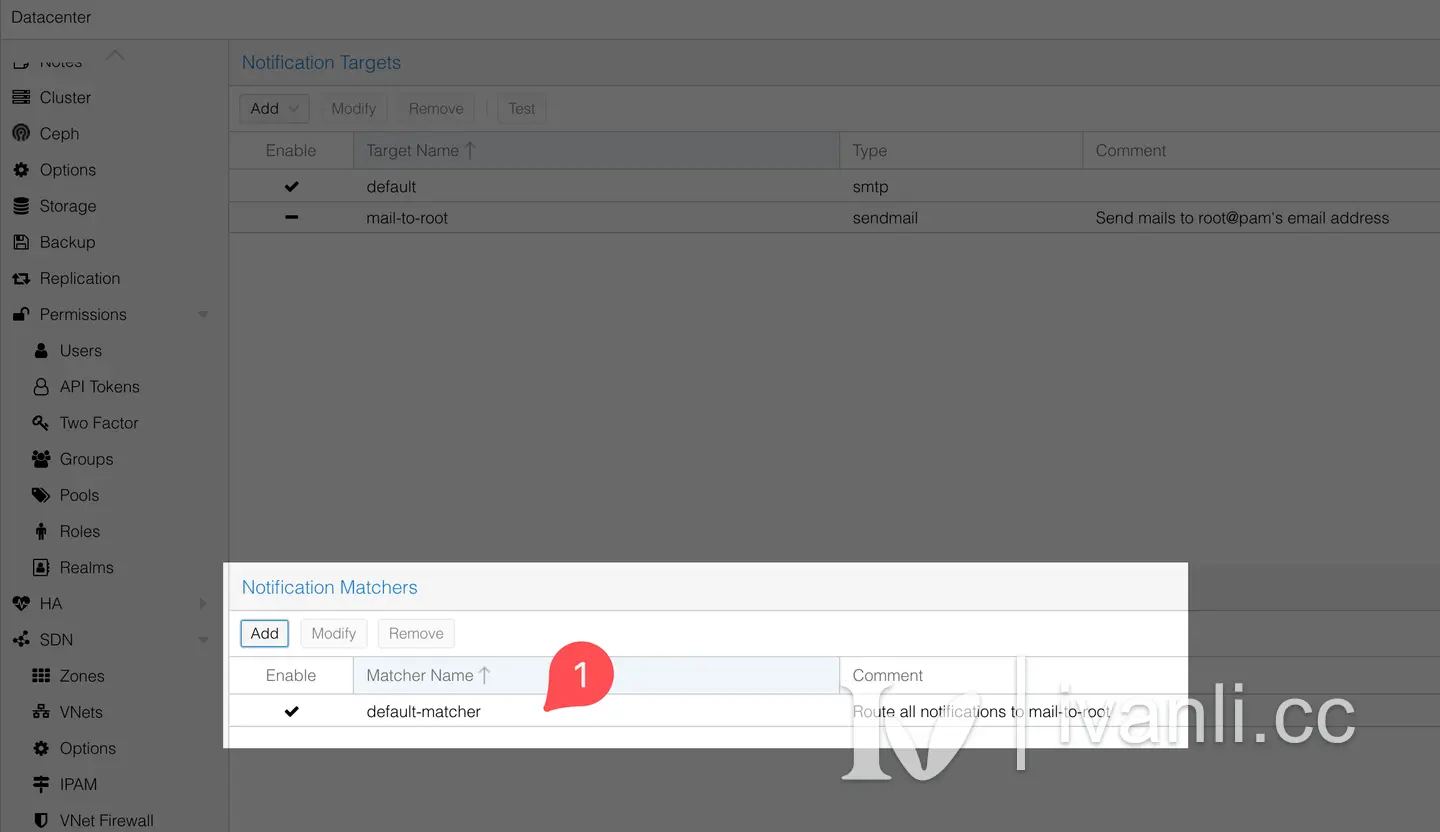Click Remove under Notification Matchers
The image size is (1440, 832).
(416, 633)
